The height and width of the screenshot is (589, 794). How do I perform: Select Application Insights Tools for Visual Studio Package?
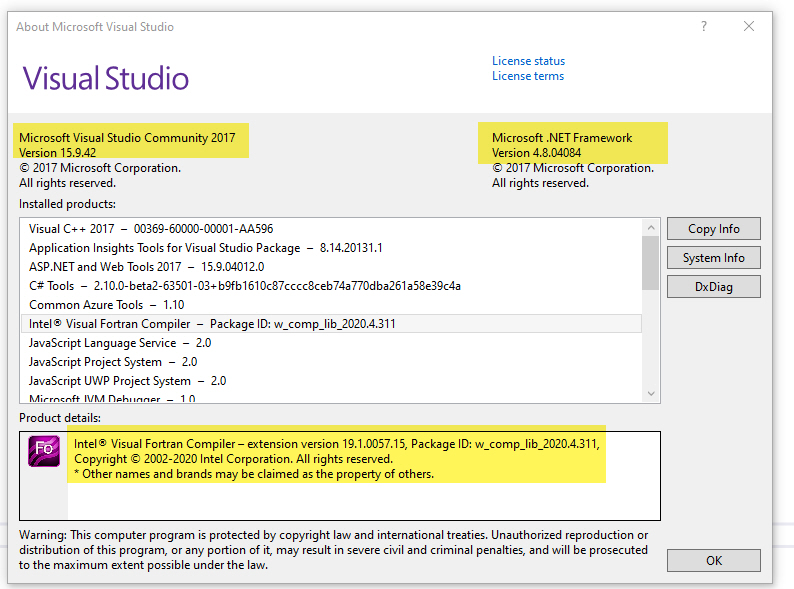(205, 247)
